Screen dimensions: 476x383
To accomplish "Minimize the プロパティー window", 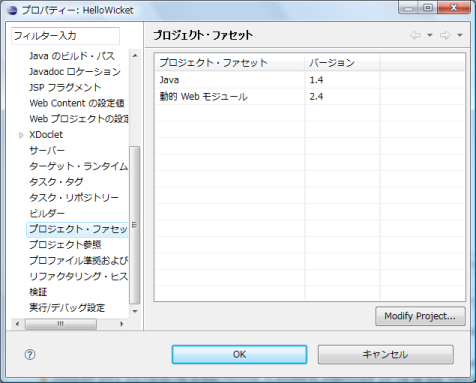I will click(x=408, y=8).
